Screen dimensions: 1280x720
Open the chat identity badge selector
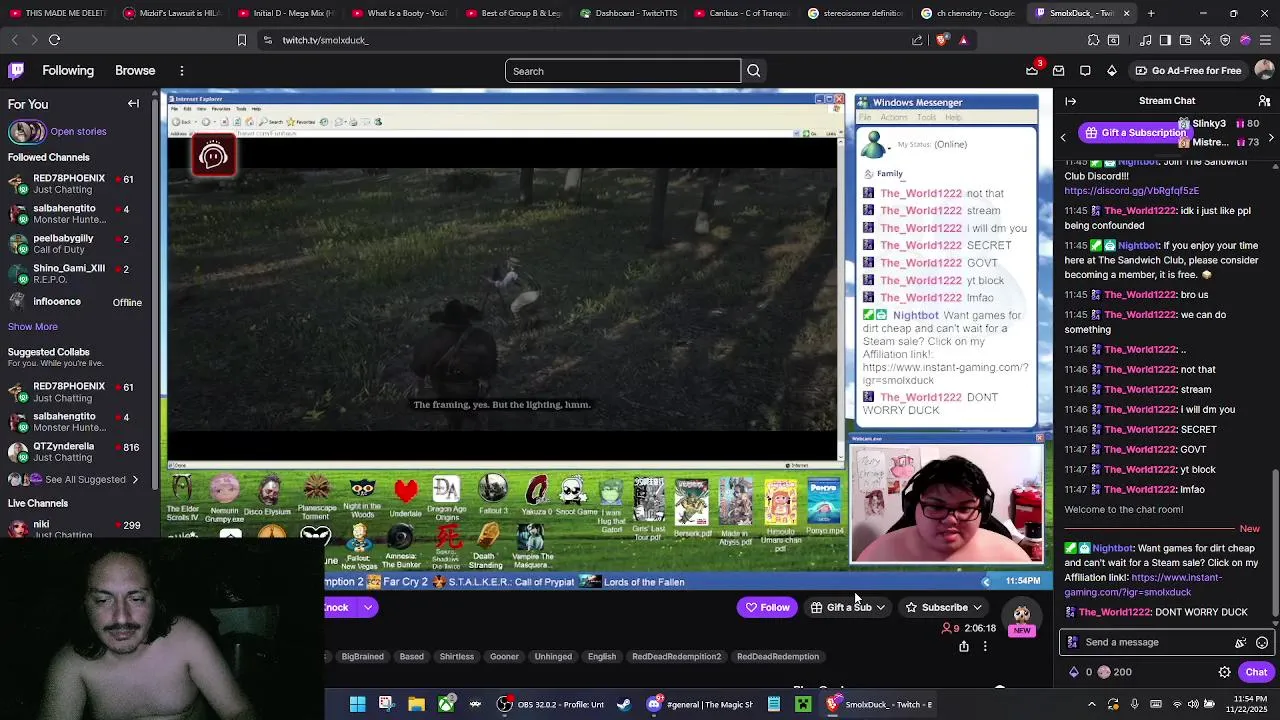tap(1073, 643)
